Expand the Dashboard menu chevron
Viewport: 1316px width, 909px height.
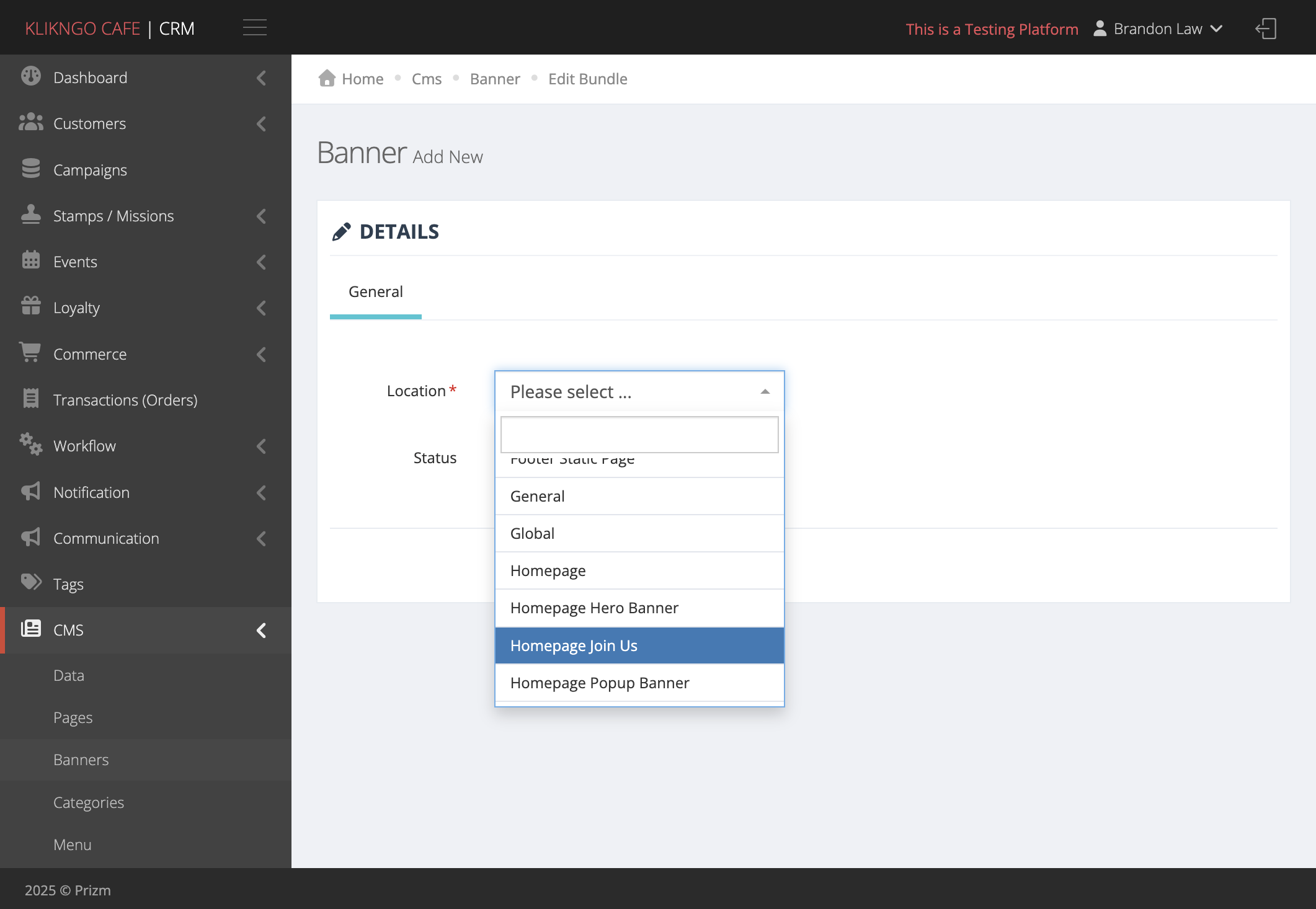(261, 78)
